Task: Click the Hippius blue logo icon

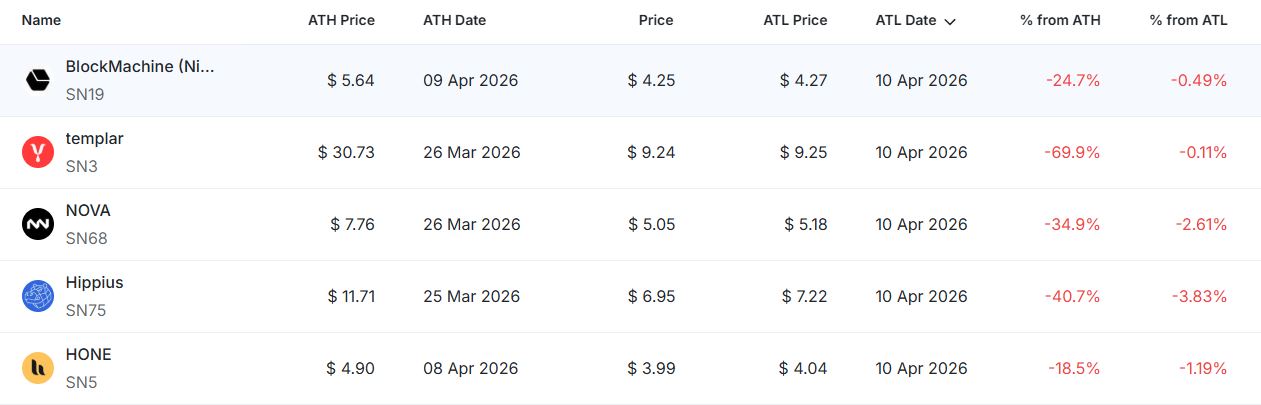Action: (37, 297)
